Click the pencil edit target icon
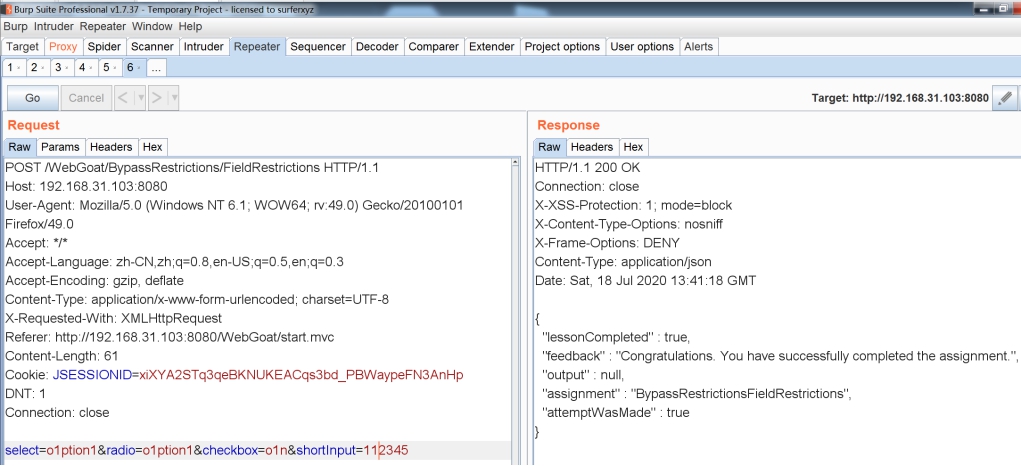 [1005, 98]
